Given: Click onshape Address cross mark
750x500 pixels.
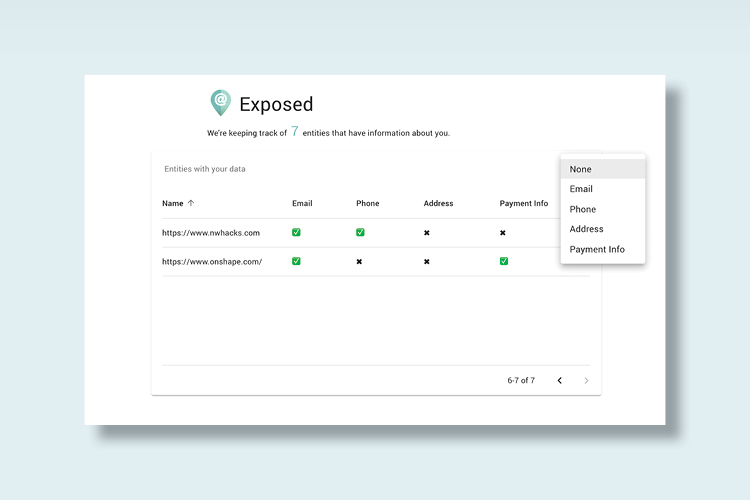Looking at the screenshot, I should pyautogui.click(x=427, y=262).
